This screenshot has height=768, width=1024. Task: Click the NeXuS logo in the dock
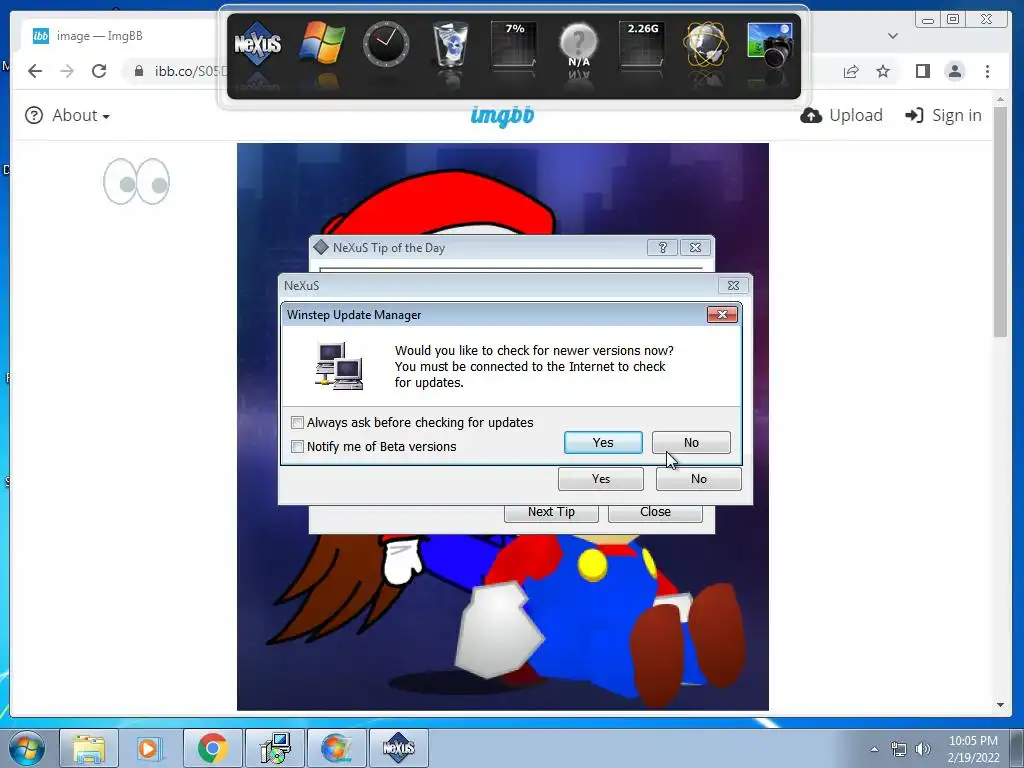click(257, 44)
